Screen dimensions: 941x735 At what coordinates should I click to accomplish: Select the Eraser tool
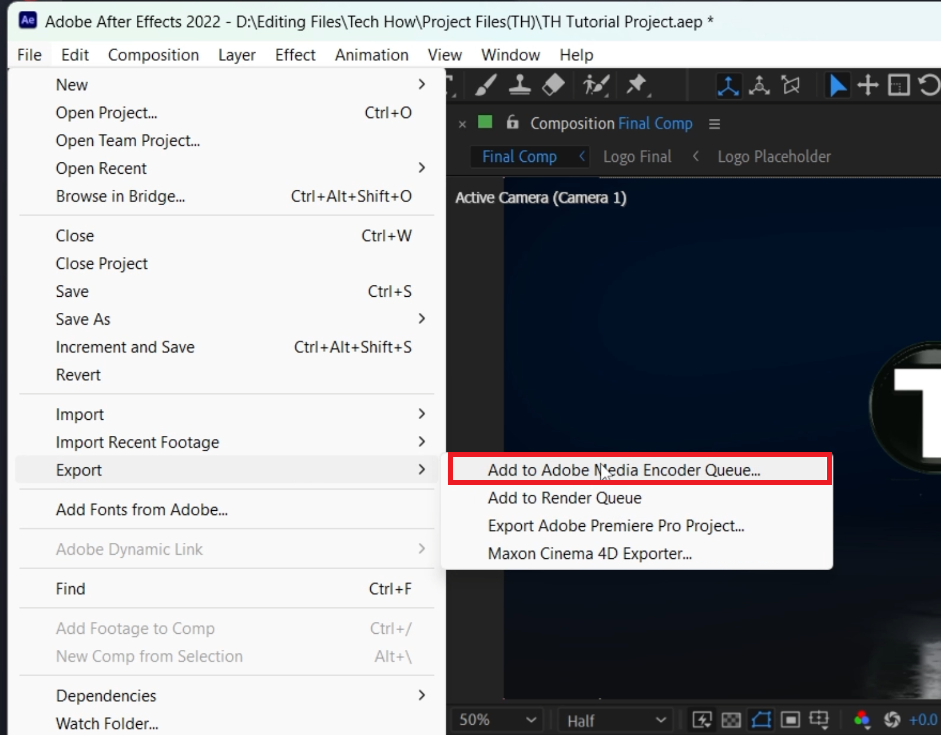[x=553, y=85]
